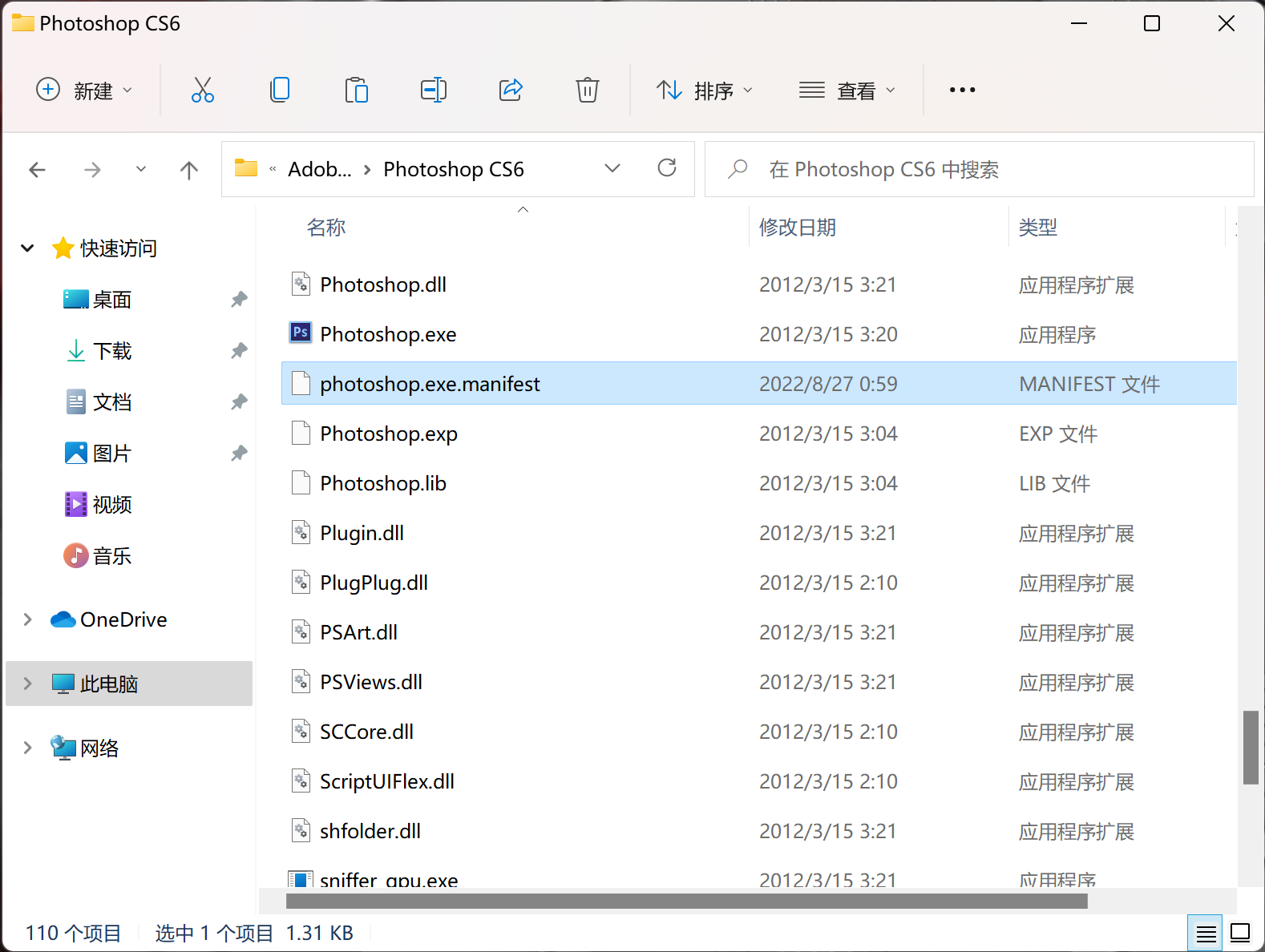The image size is (1265, 952).
Task: Switch to details view layout
Action: [x=1206, y=934]
